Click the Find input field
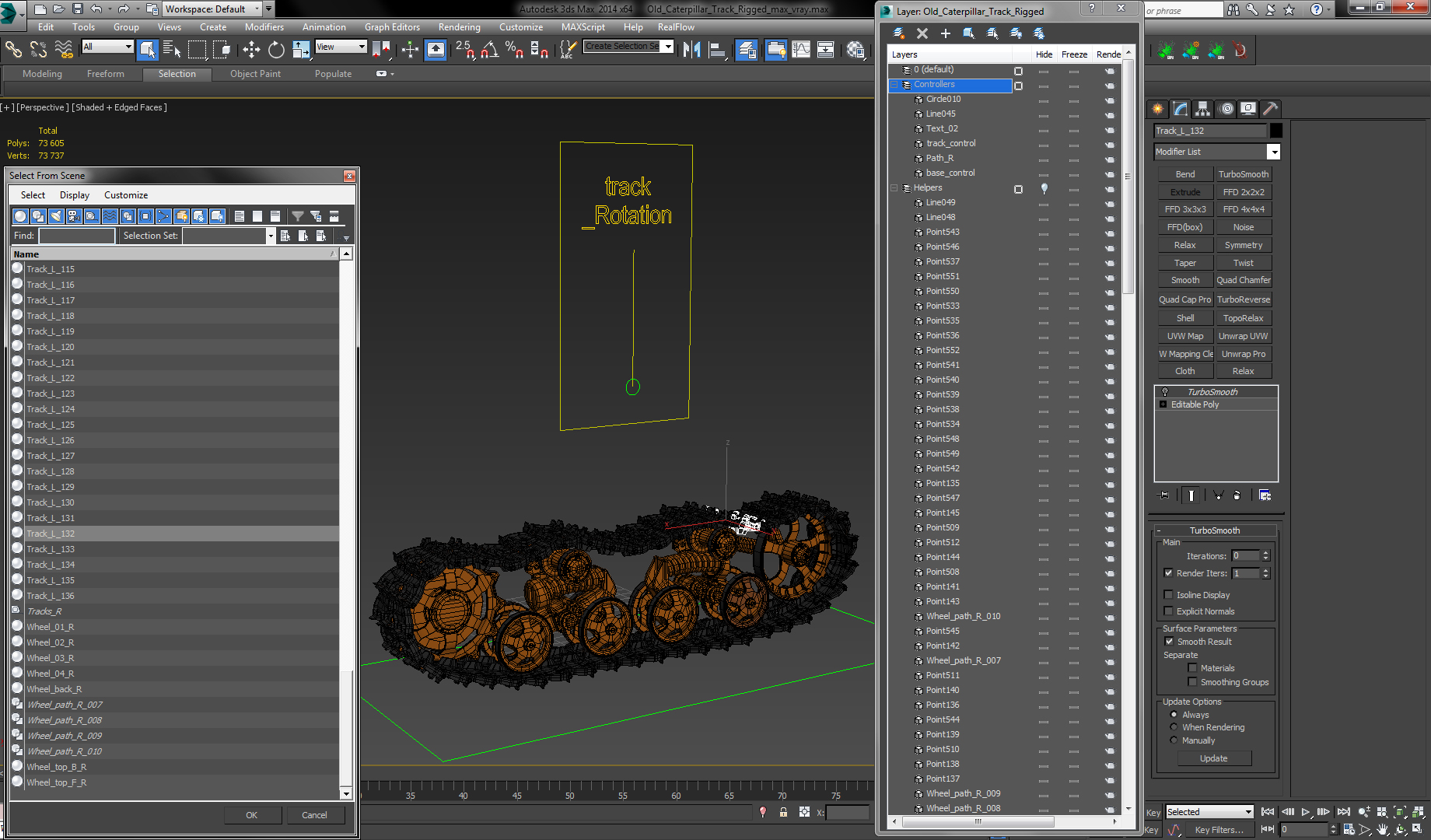Image resolution: width=1431 pixels, height=840 pixels. 77,236
